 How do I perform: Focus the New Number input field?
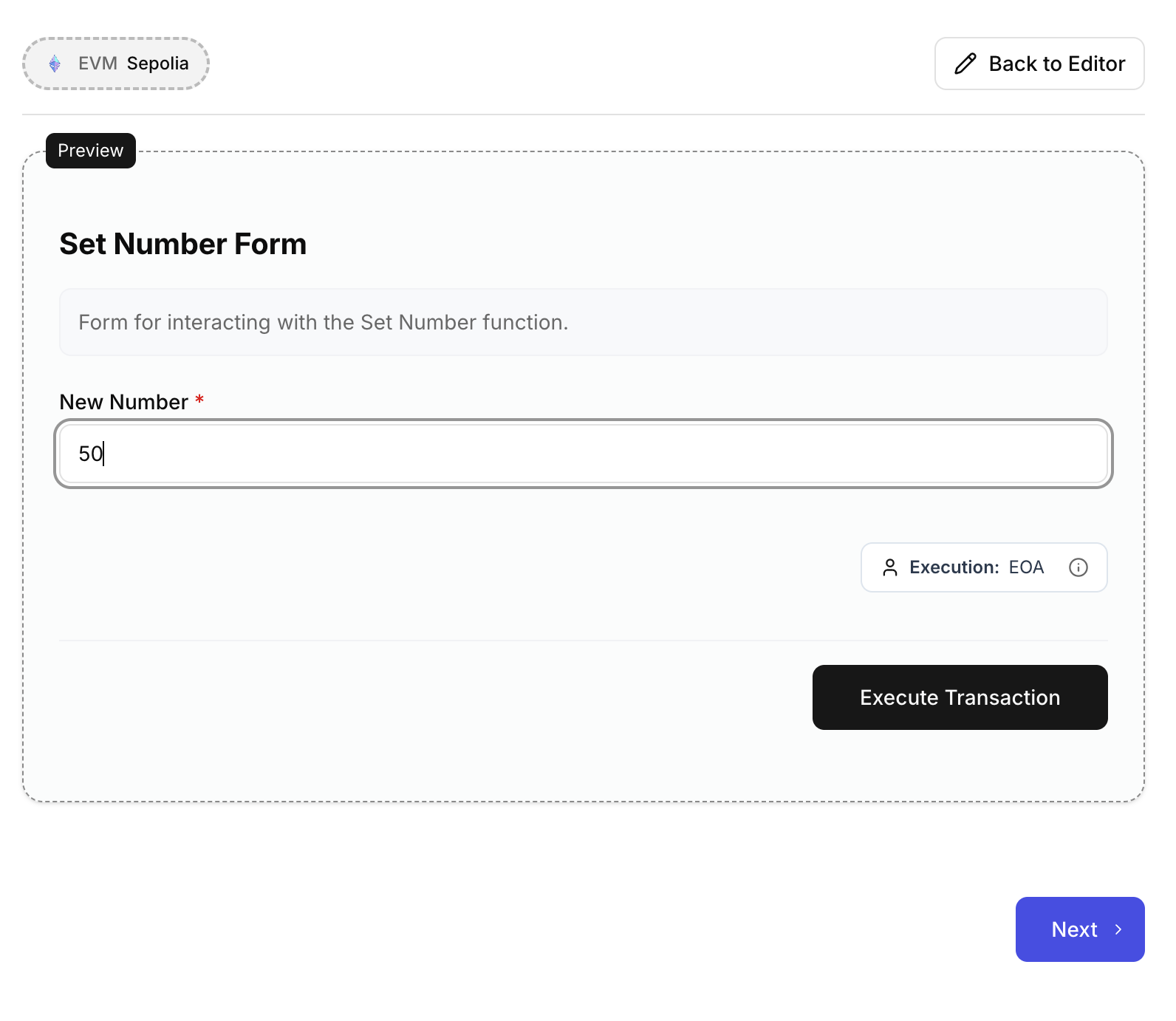pos(584,454)
